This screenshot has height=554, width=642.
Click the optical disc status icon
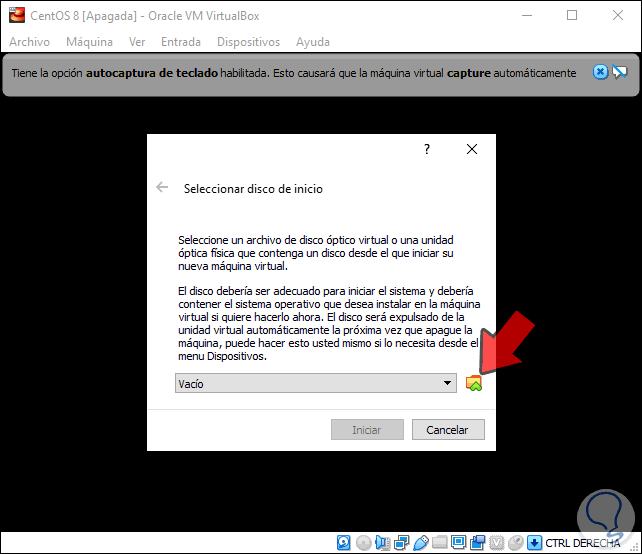click(363, 543)
